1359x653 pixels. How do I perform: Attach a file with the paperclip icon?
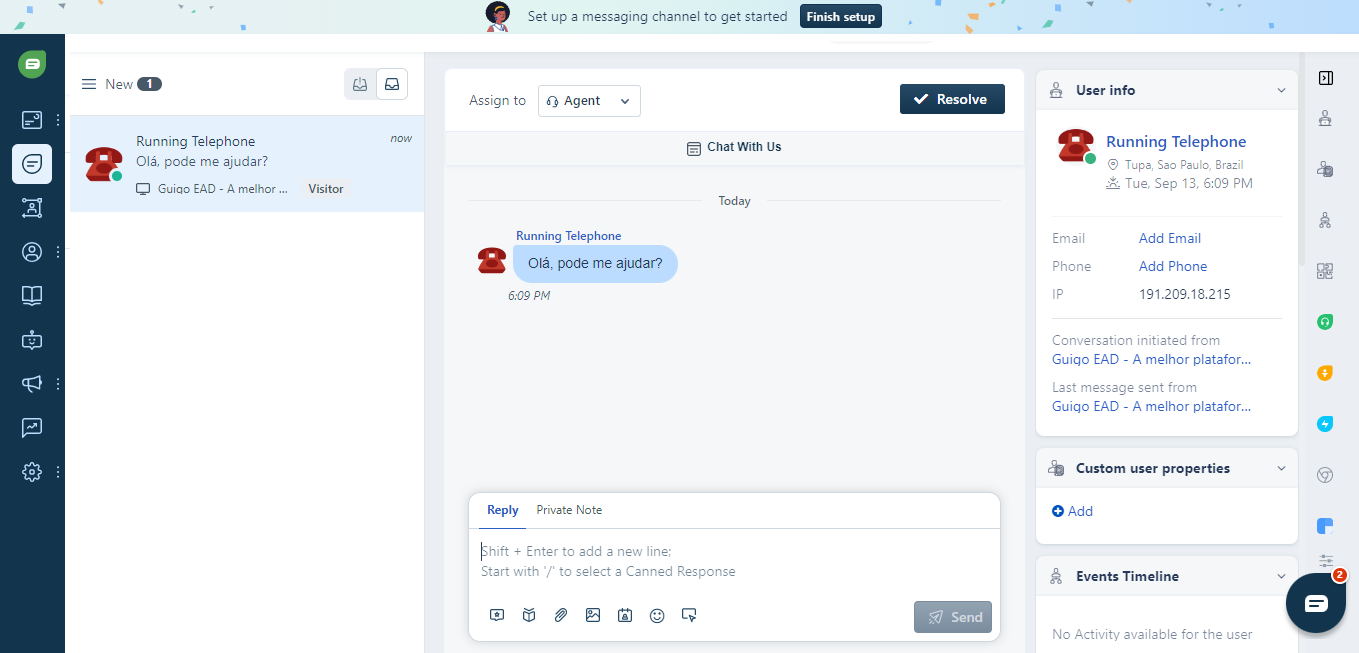point(561,616)
